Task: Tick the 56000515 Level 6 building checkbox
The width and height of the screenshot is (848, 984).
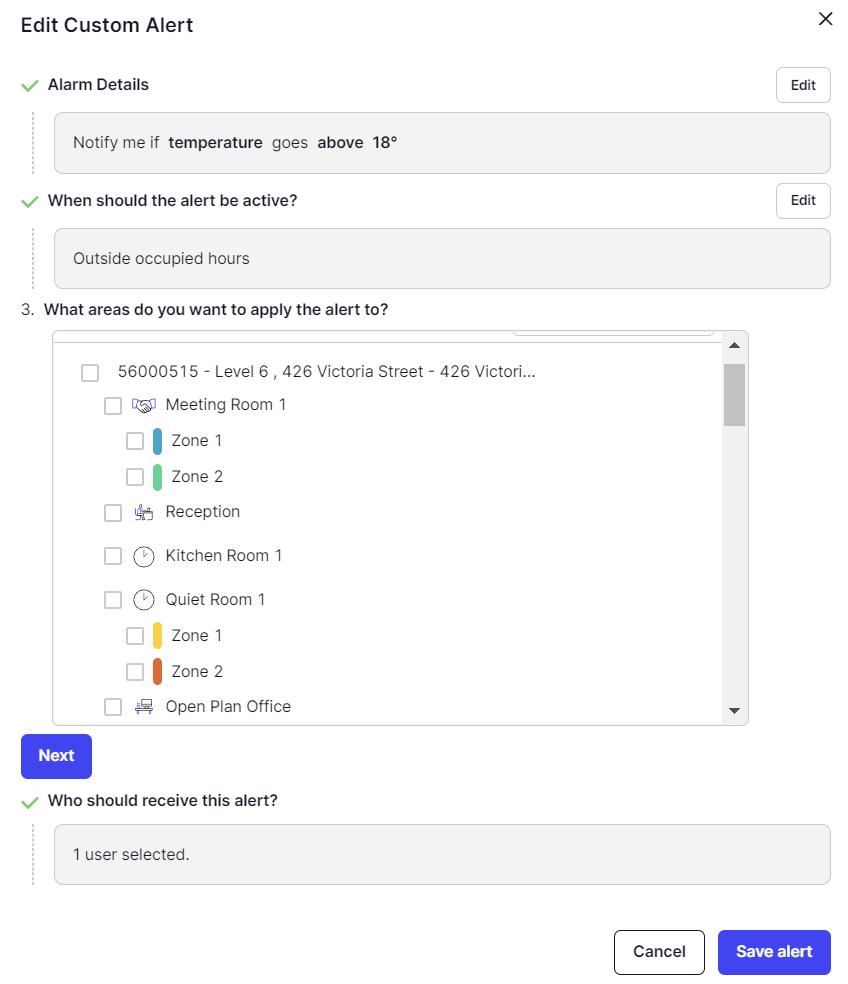Action: pyautogui.click(x=90, y=373)
